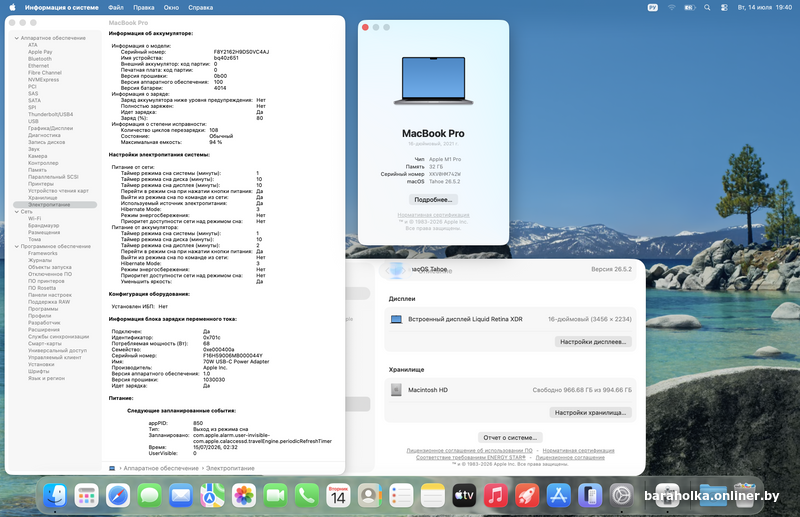Collapse the Программное обеспечение section
The image size is (800, 517).
click(x=16, y=247)
